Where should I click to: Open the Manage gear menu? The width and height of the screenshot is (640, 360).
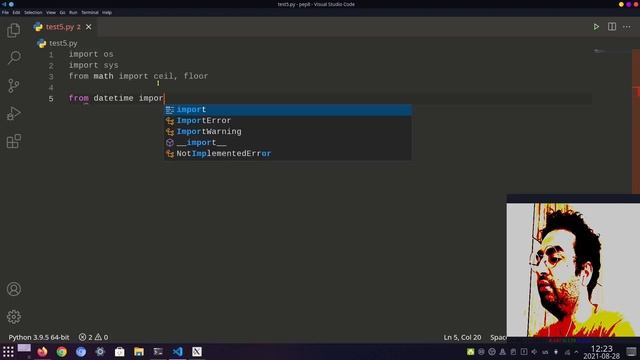[13, 317]
